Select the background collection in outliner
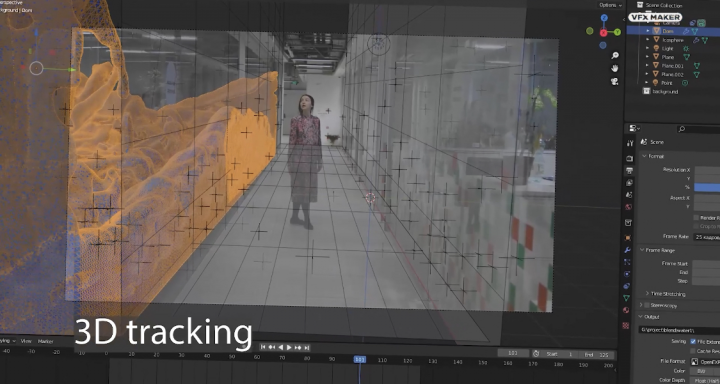 (x=665, y=91)
